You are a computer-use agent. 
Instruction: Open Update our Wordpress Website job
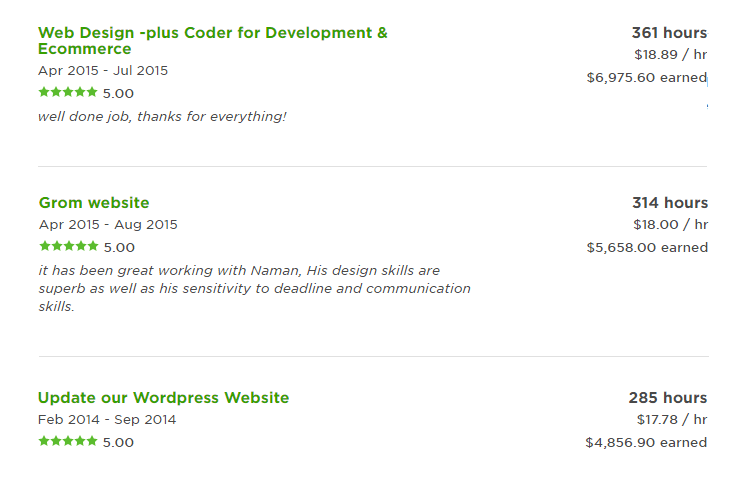[x=163, y=398]
